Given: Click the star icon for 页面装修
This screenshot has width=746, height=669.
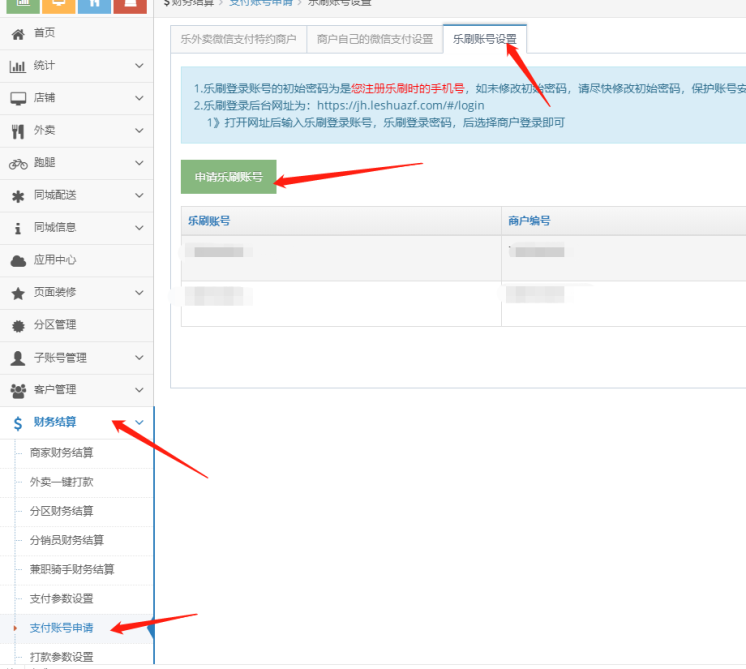Looking at the screenshot, I should click(18, 293).
